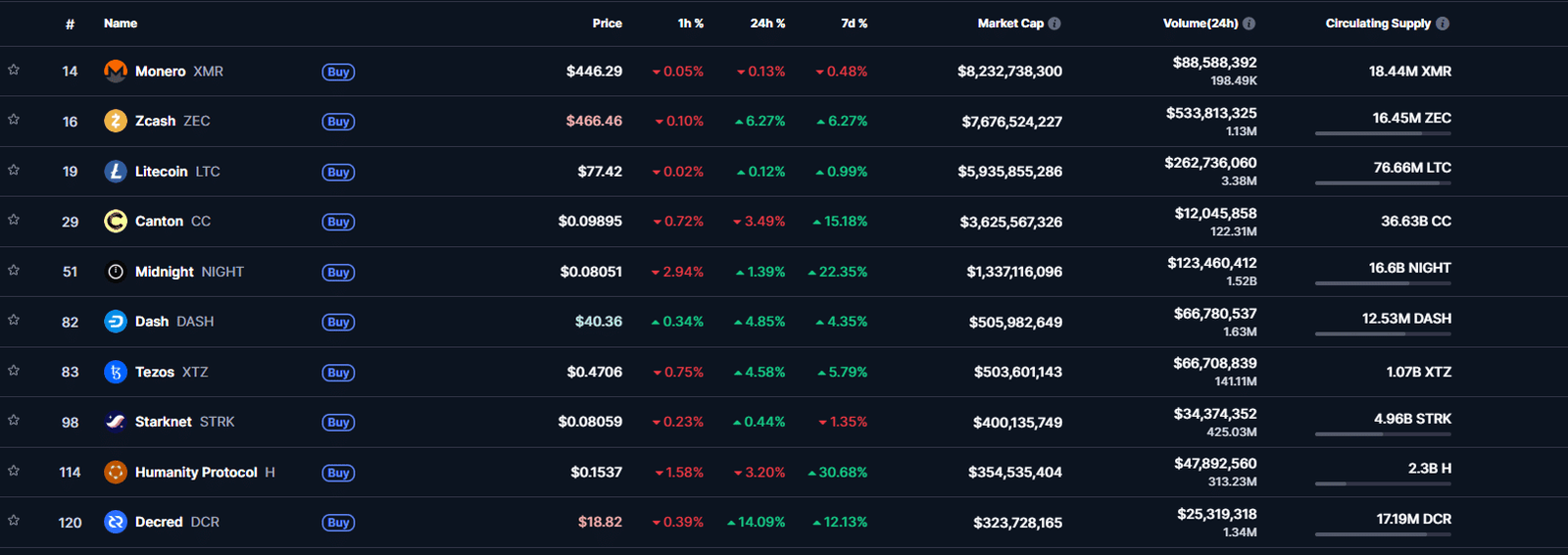Toggle the watchlist star for Monero

[x=14, y=70]
